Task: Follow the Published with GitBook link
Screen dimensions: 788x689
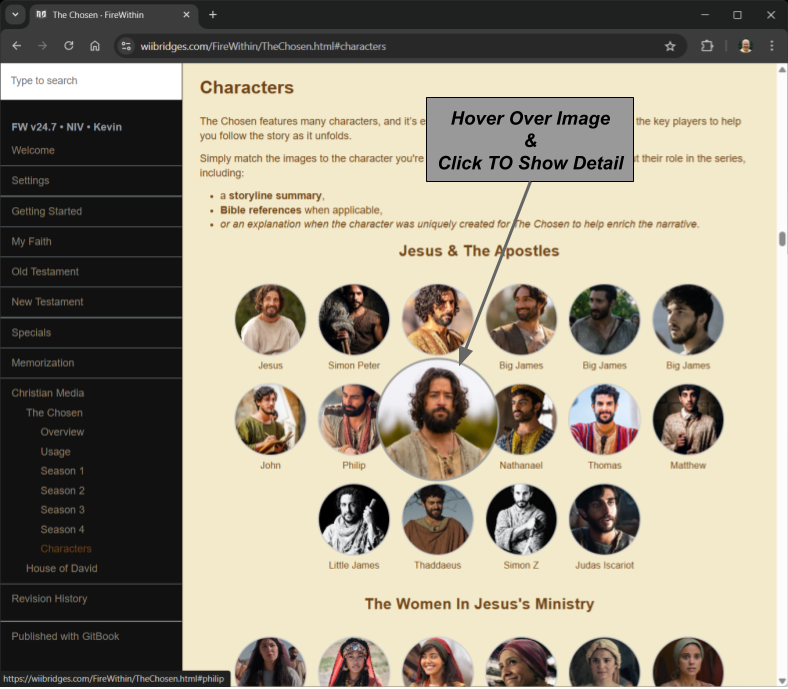Action: (65, 637)
